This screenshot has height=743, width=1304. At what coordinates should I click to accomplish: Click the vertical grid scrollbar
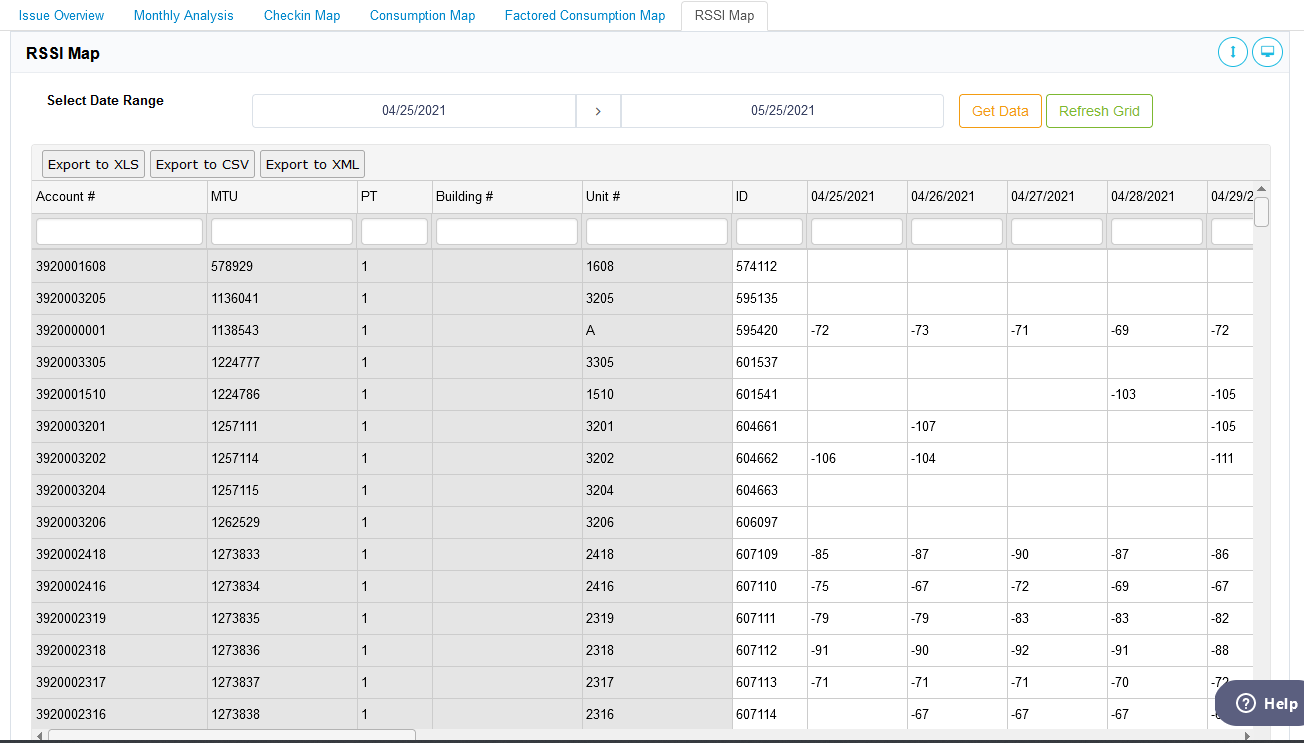coord(1260,212)
